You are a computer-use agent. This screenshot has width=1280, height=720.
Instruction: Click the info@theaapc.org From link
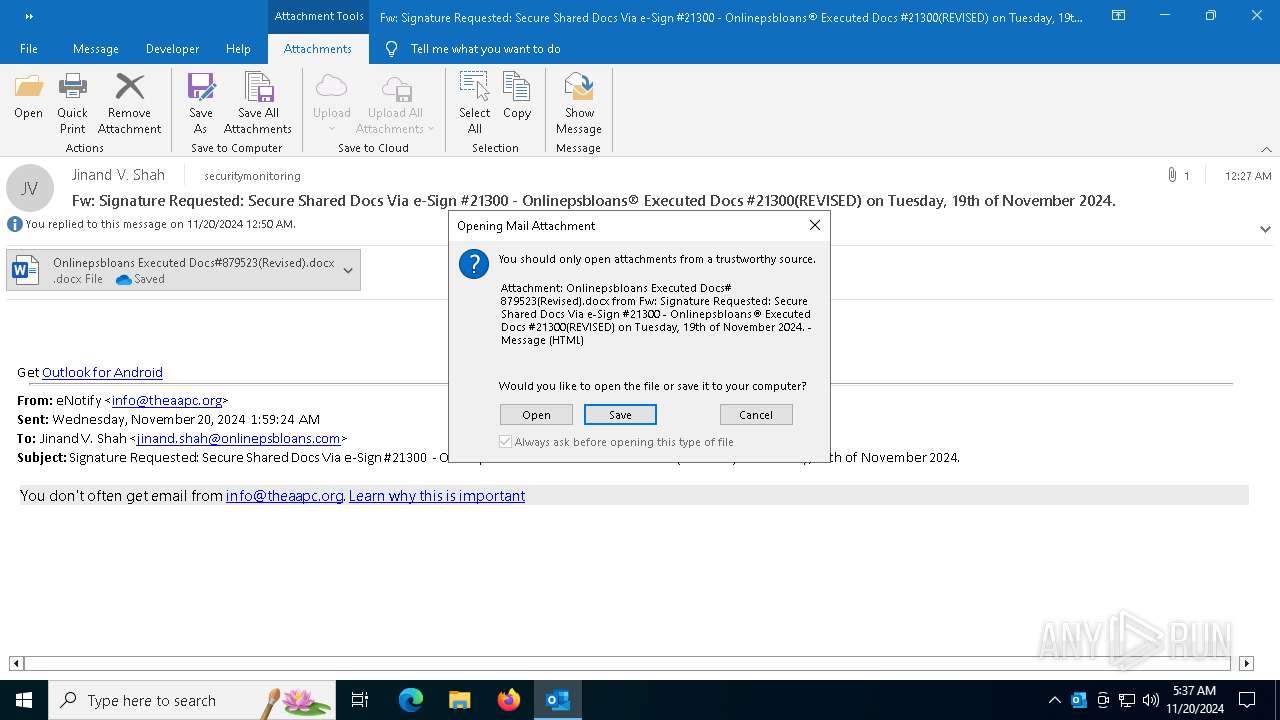click(x=166, y=400)
